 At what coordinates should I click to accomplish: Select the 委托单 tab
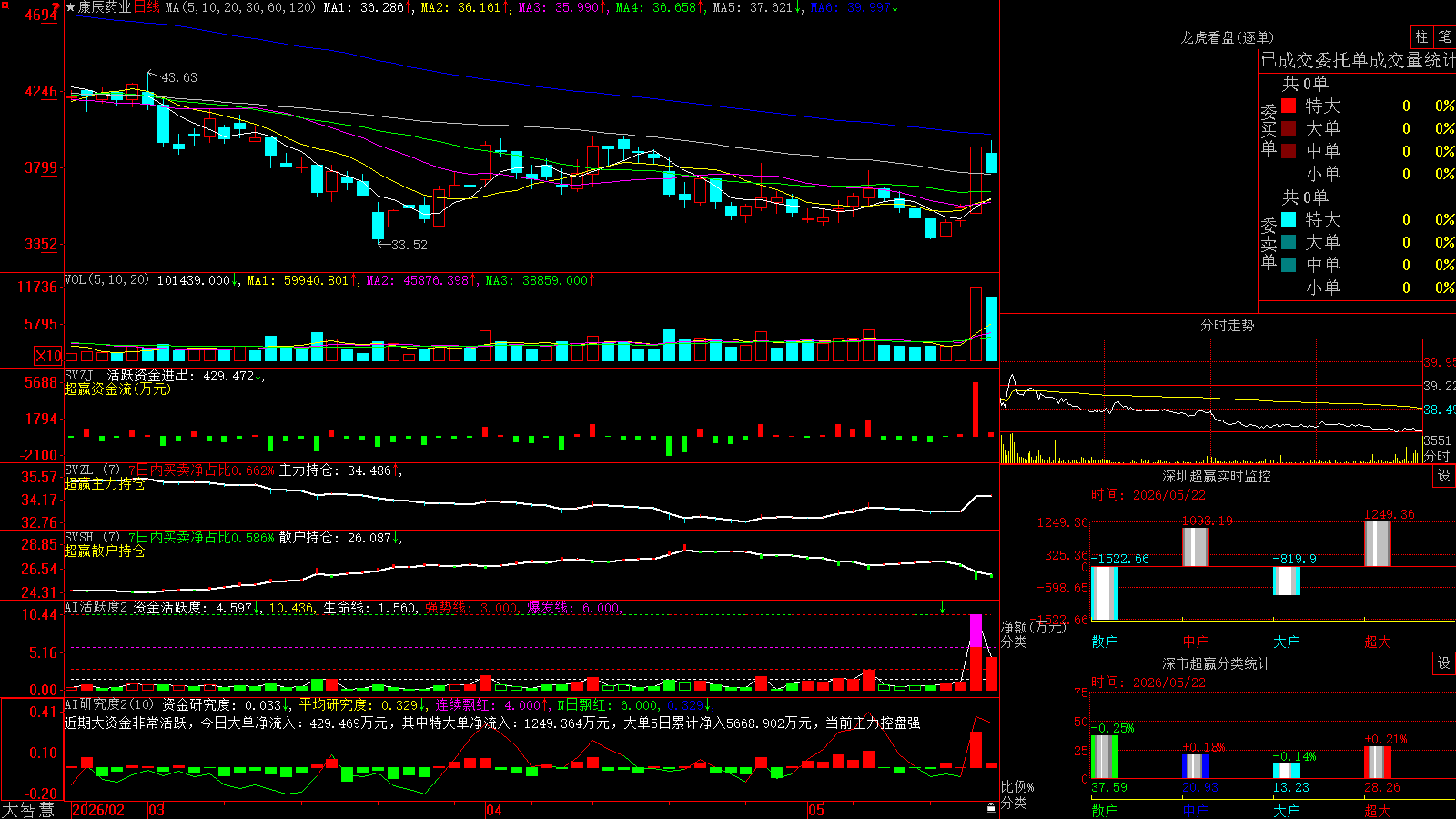(x=1342, y=60)
